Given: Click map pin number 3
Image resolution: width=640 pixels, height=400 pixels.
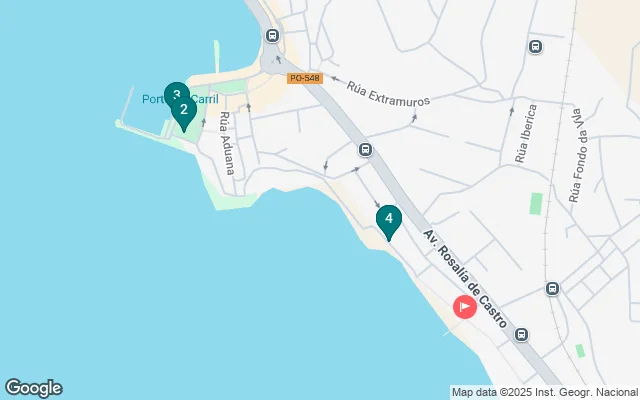Looking at the screenshot, I should pyautogui.click(x=176, y=91).
